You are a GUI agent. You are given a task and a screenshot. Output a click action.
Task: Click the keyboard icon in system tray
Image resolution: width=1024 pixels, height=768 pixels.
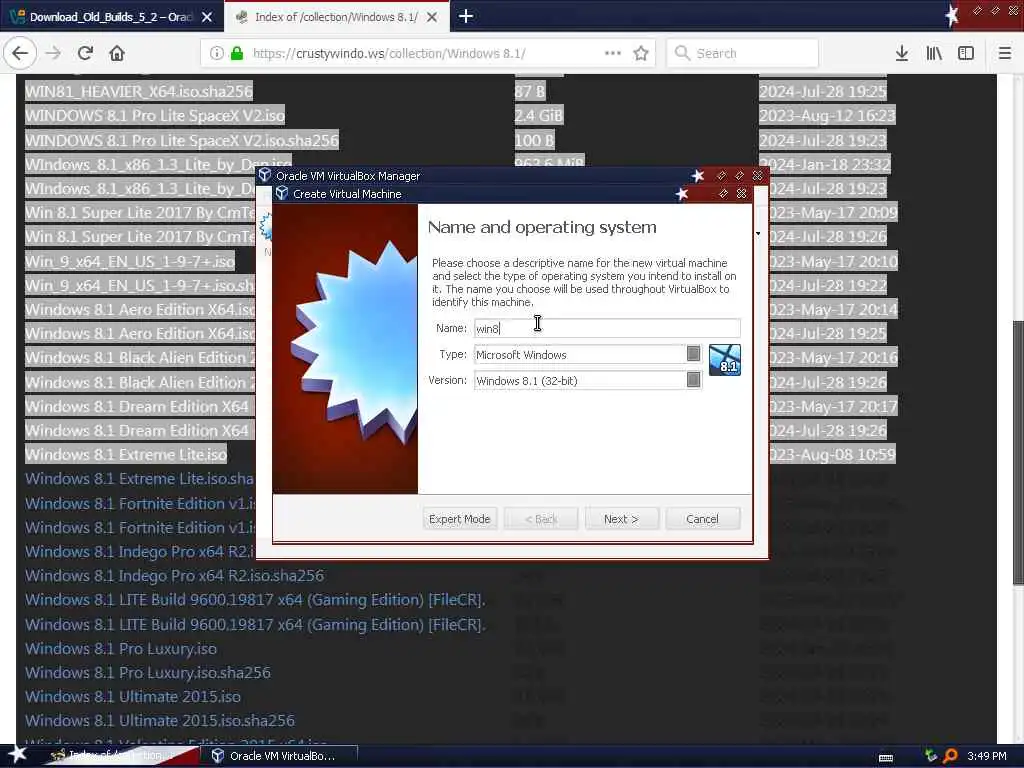point(886,757)
